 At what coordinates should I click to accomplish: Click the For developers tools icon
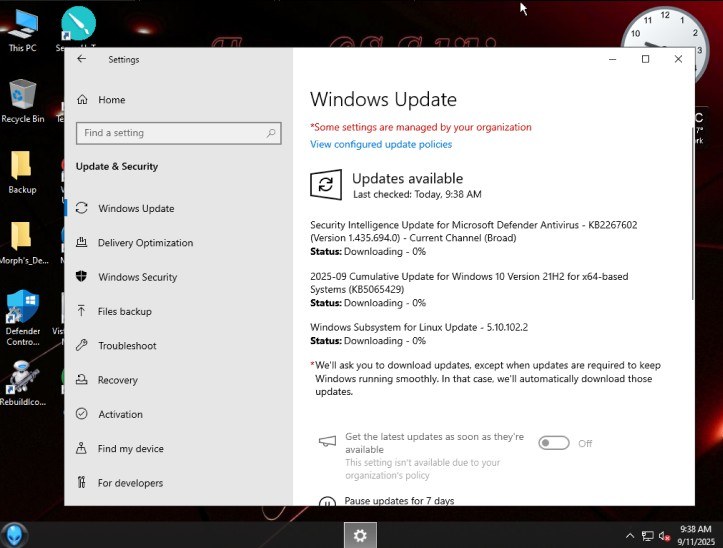[x=82, y=482]
